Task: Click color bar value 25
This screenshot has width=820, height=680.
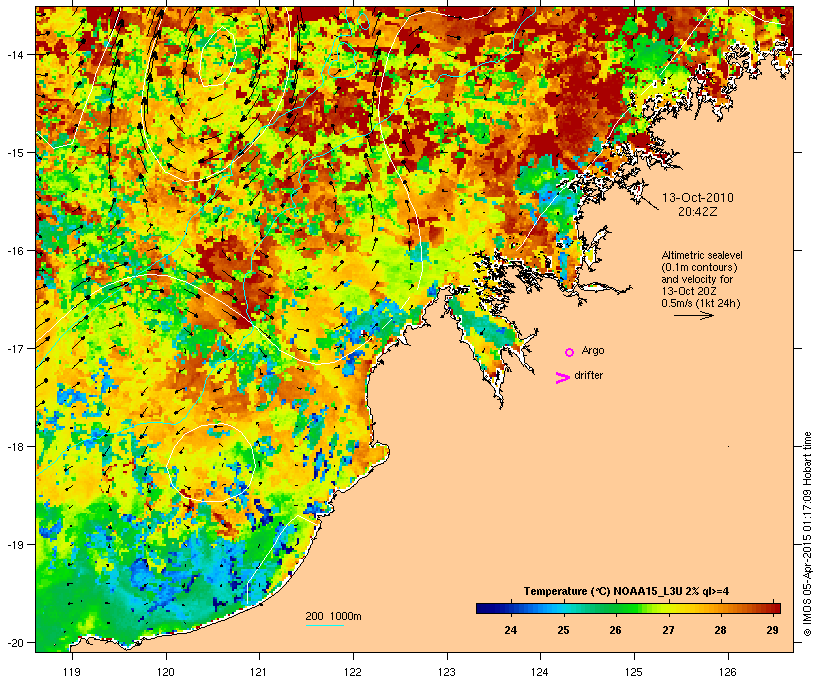Action: click(563, 630)
